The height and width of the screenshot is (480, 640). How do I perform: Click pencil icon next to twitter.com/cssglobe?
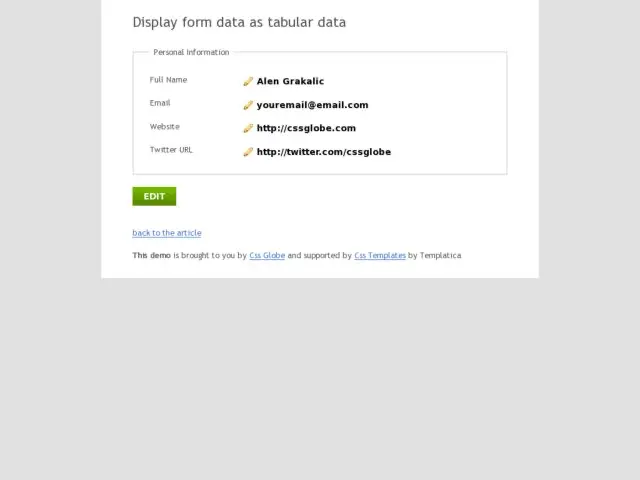[248, 152]
